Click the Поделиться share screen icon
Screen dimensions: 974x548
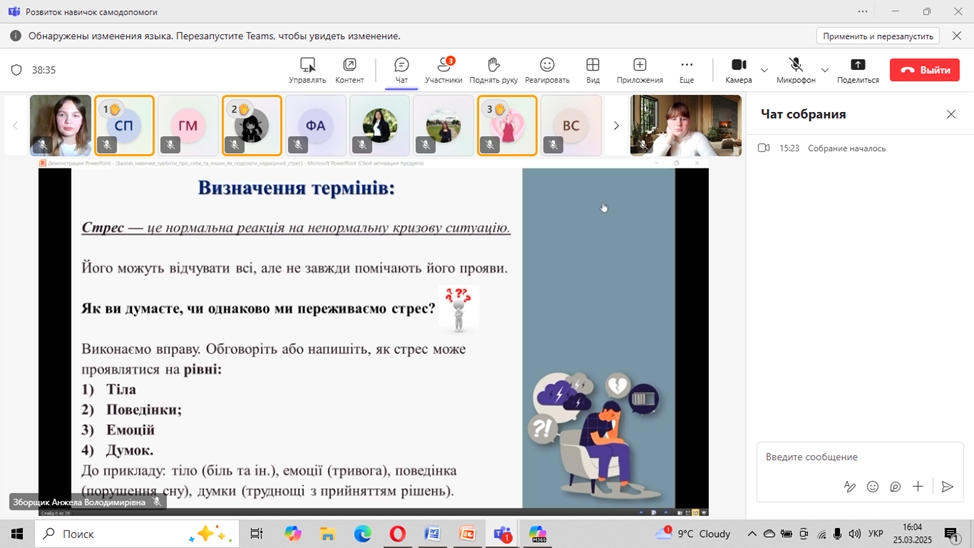(857, 66)
